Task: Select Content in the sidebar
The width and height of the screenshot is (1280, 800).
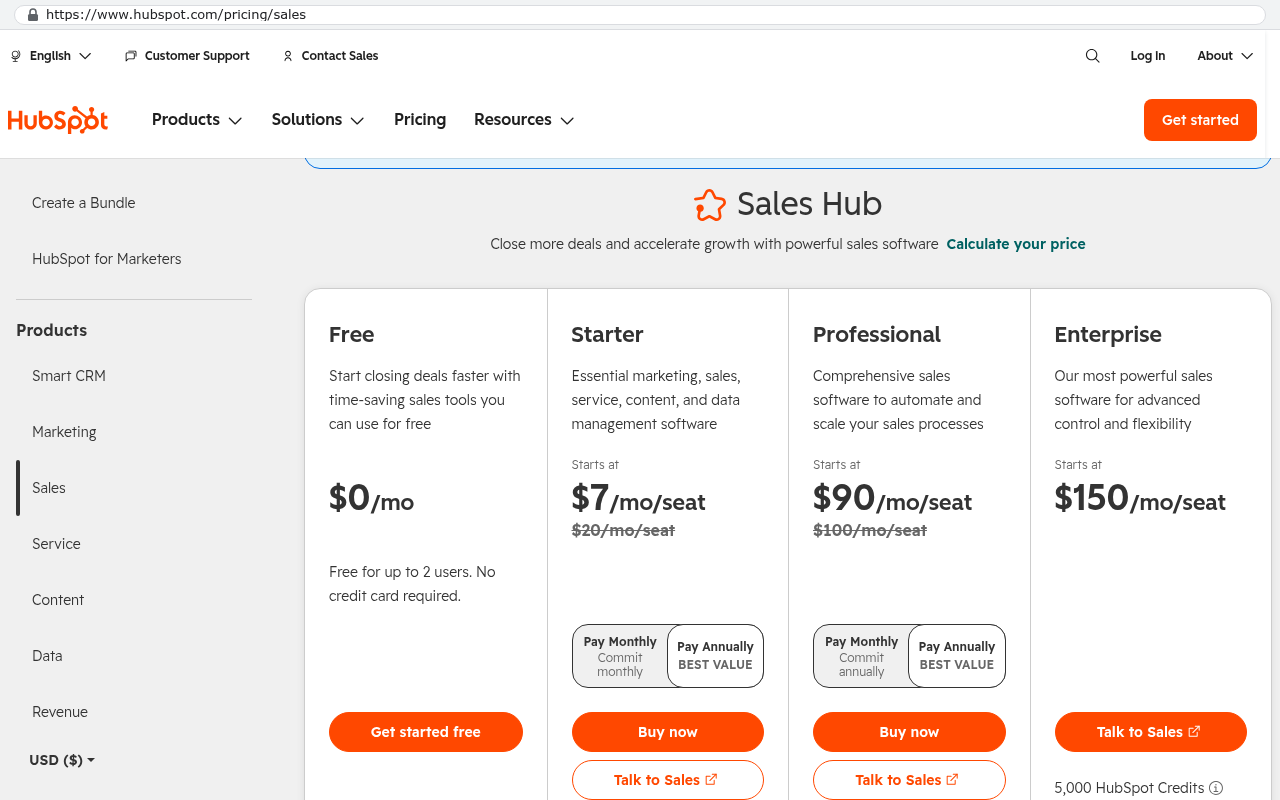Action: (x=58, y=600)
